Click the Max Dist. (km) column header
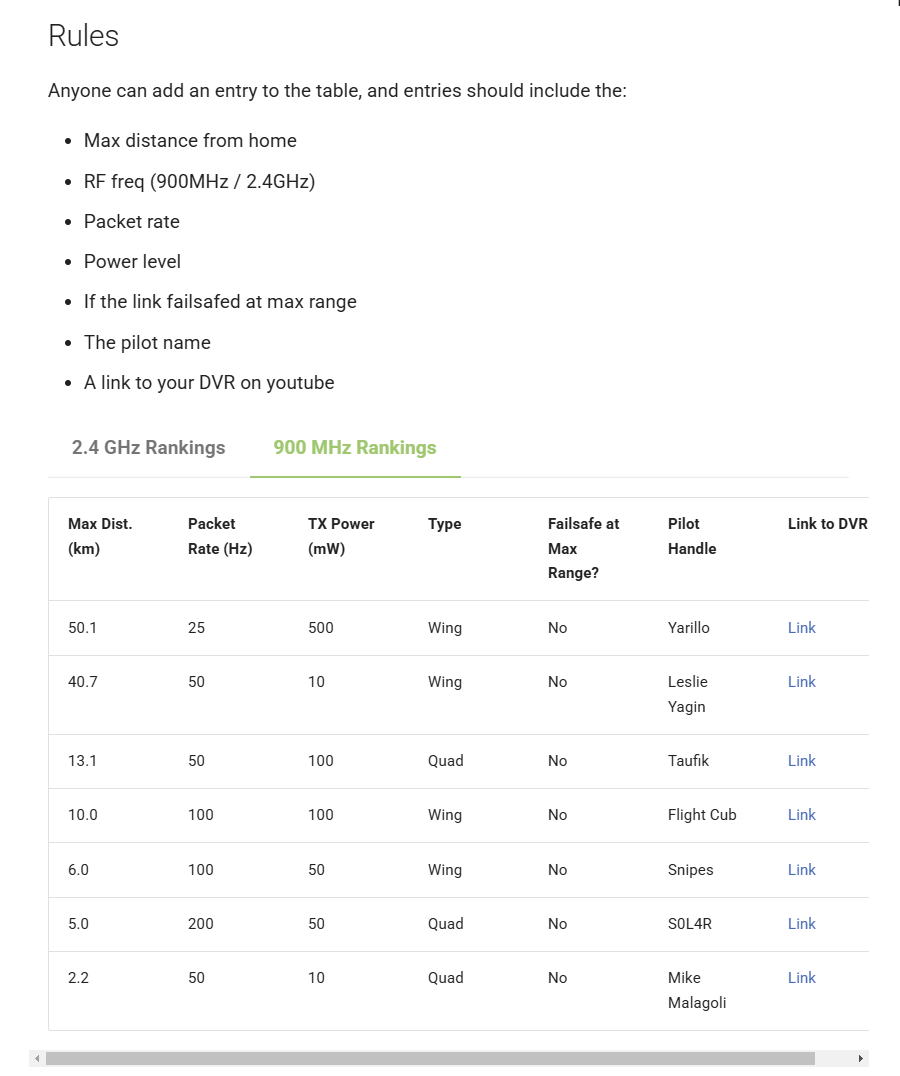The height and width of the screenshot is (1076, 900). pyautogui.click(x=100, y=536)
